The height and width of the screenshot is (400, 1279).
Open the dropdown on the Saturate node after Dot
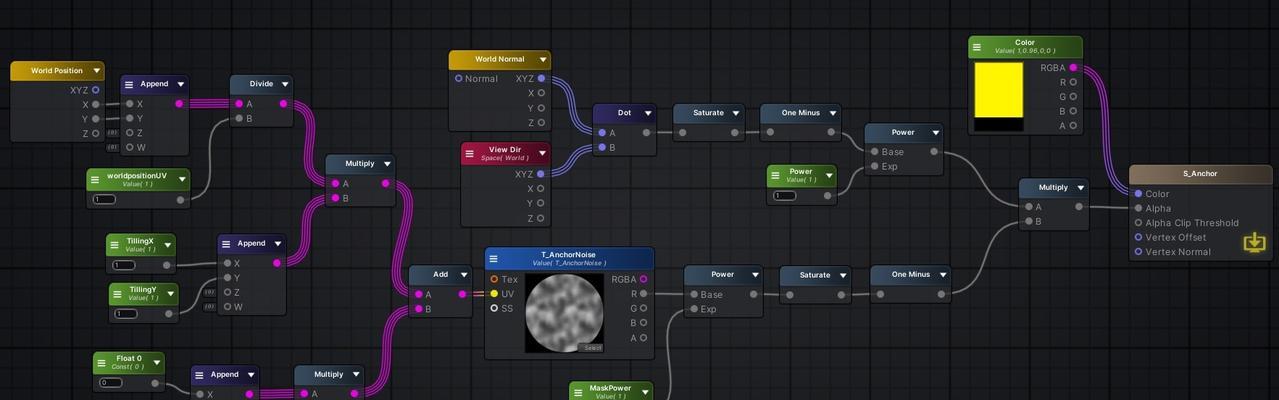pyautogui.click(x=736, y=113)
